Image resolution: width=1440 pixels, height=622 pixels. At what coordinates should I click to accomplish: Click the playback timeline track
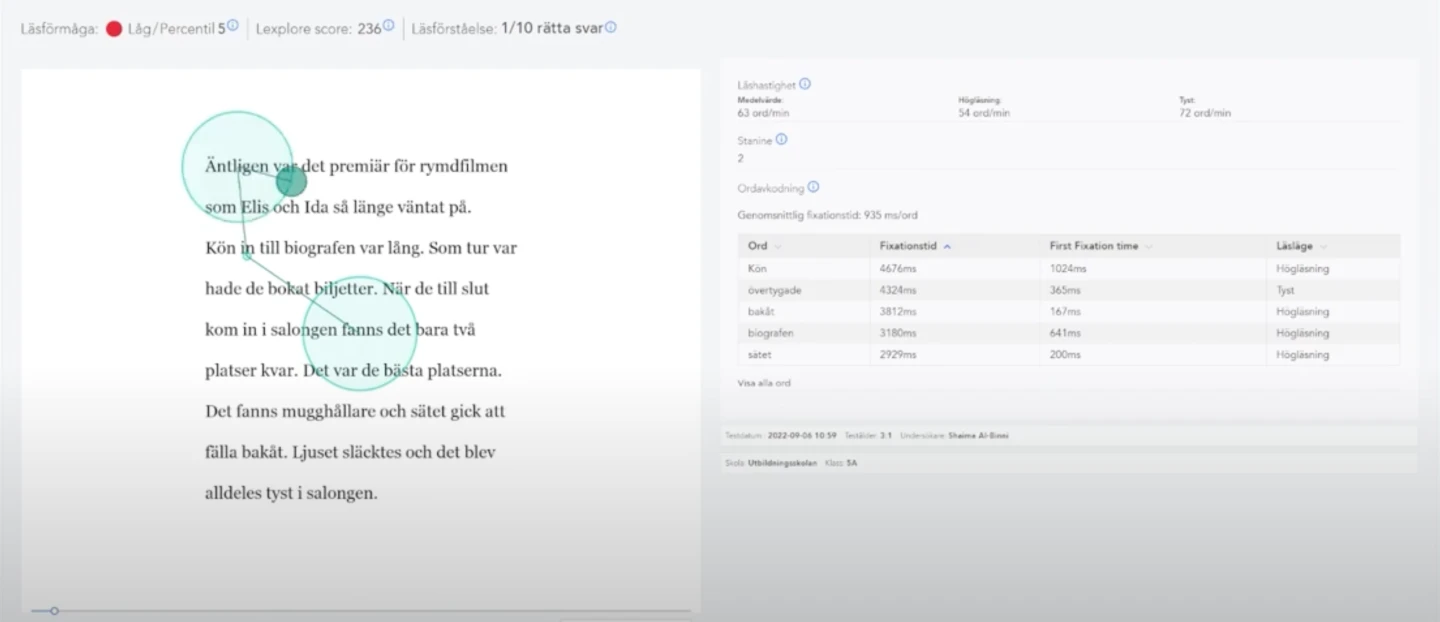point(361,610)
